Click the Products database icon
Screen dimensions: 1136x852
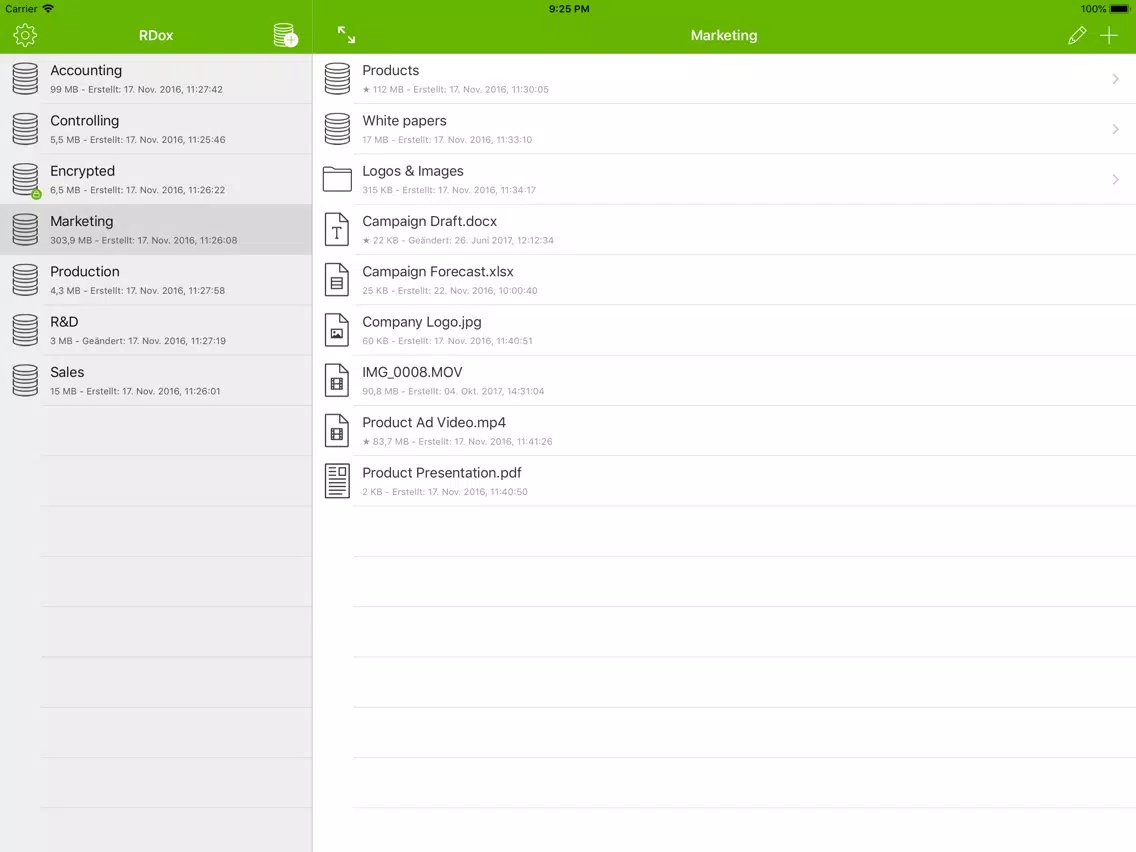coord(337,78)
